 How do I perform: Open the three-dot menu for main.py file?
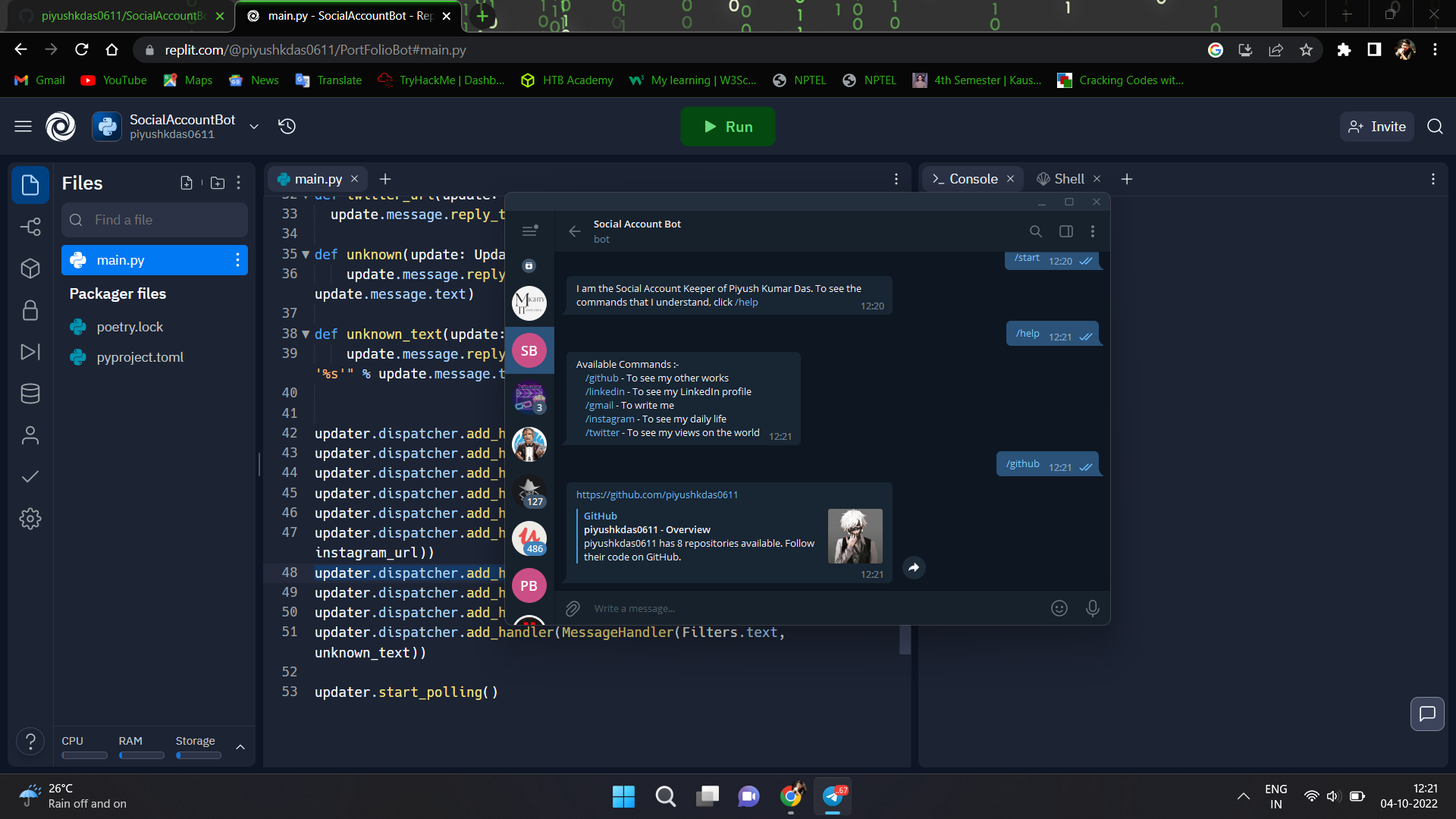pos(237,260)
